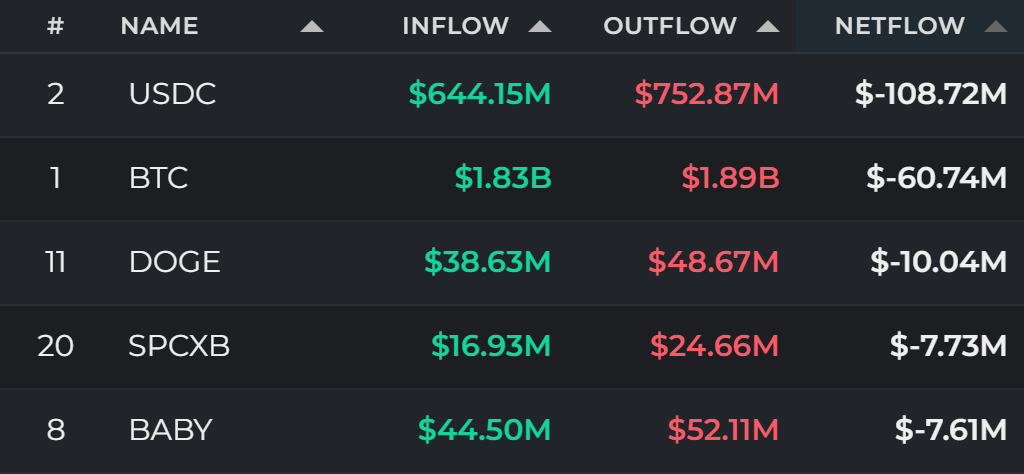Select USDC inflow value $644.15M
This screenshot has height=474, width=1024.
coord(480,95)
